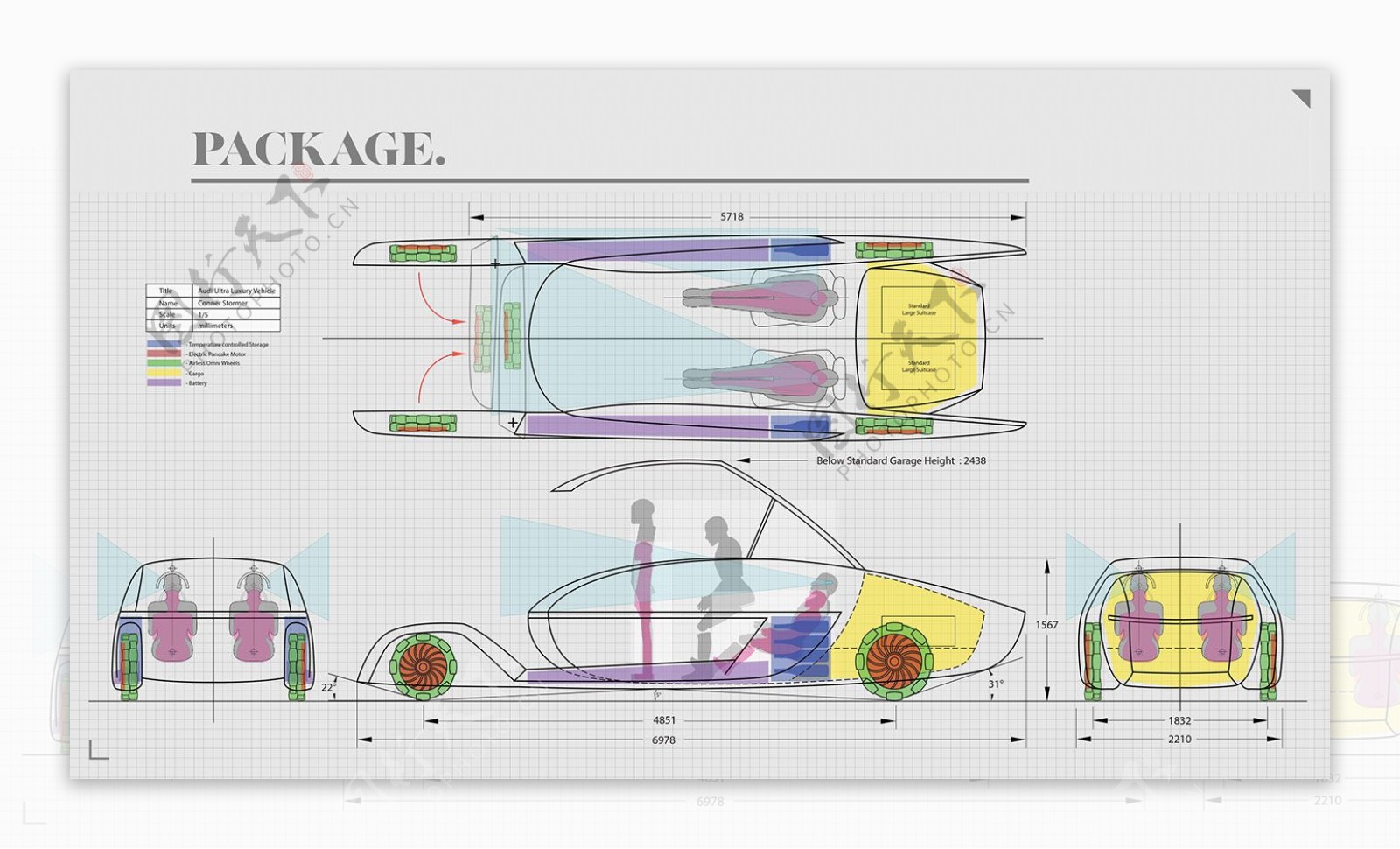
Task: Click the upper 'Standard Large Suitcase' box in top view
Action: (918, 309)
